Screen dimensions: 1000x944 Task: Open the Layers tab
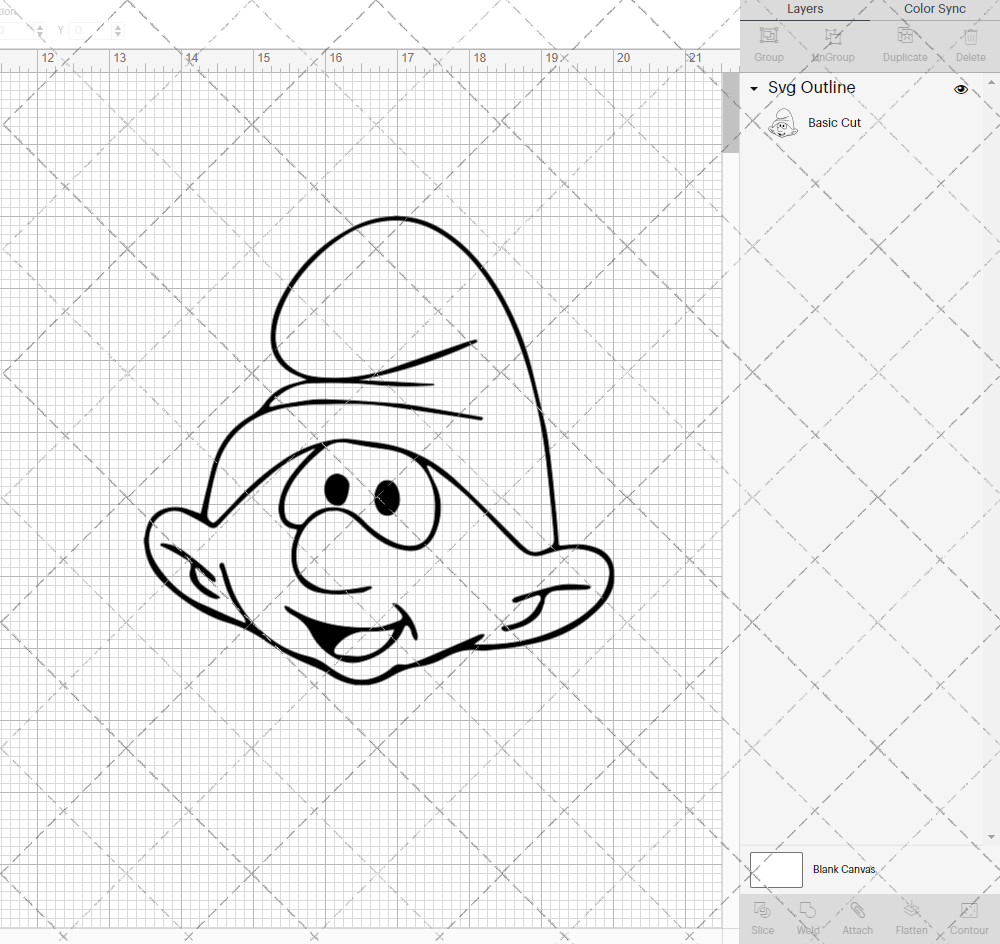[805, 9]
